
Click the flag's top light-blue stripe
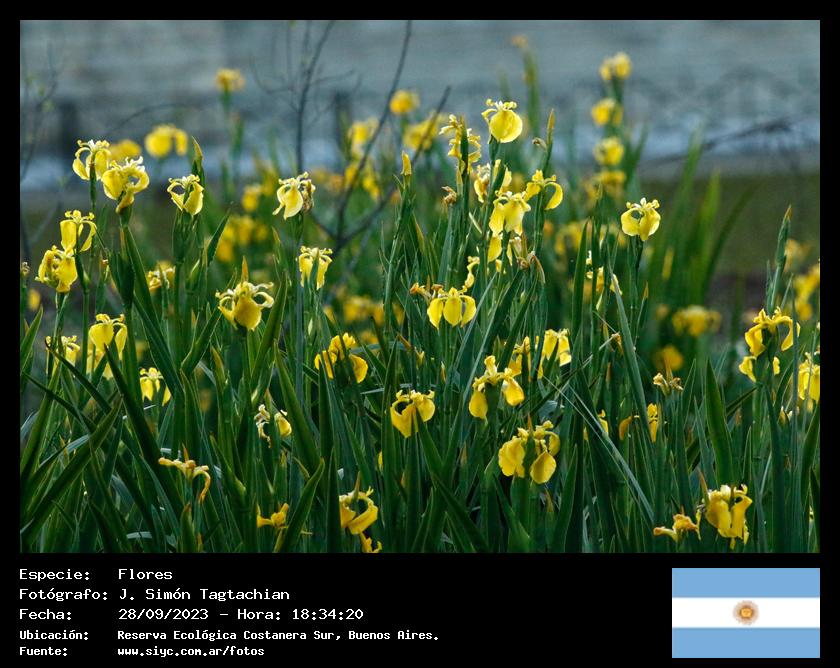[x=745, y=582]
